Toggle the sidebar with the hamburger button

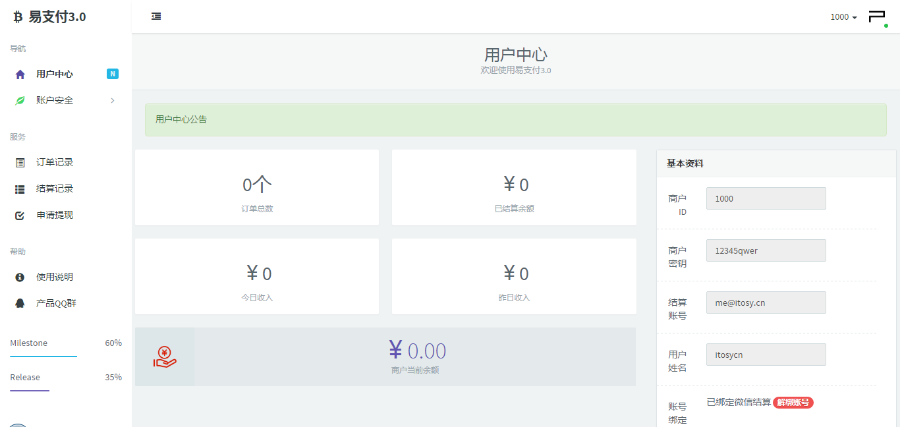[x=156, y=16]
